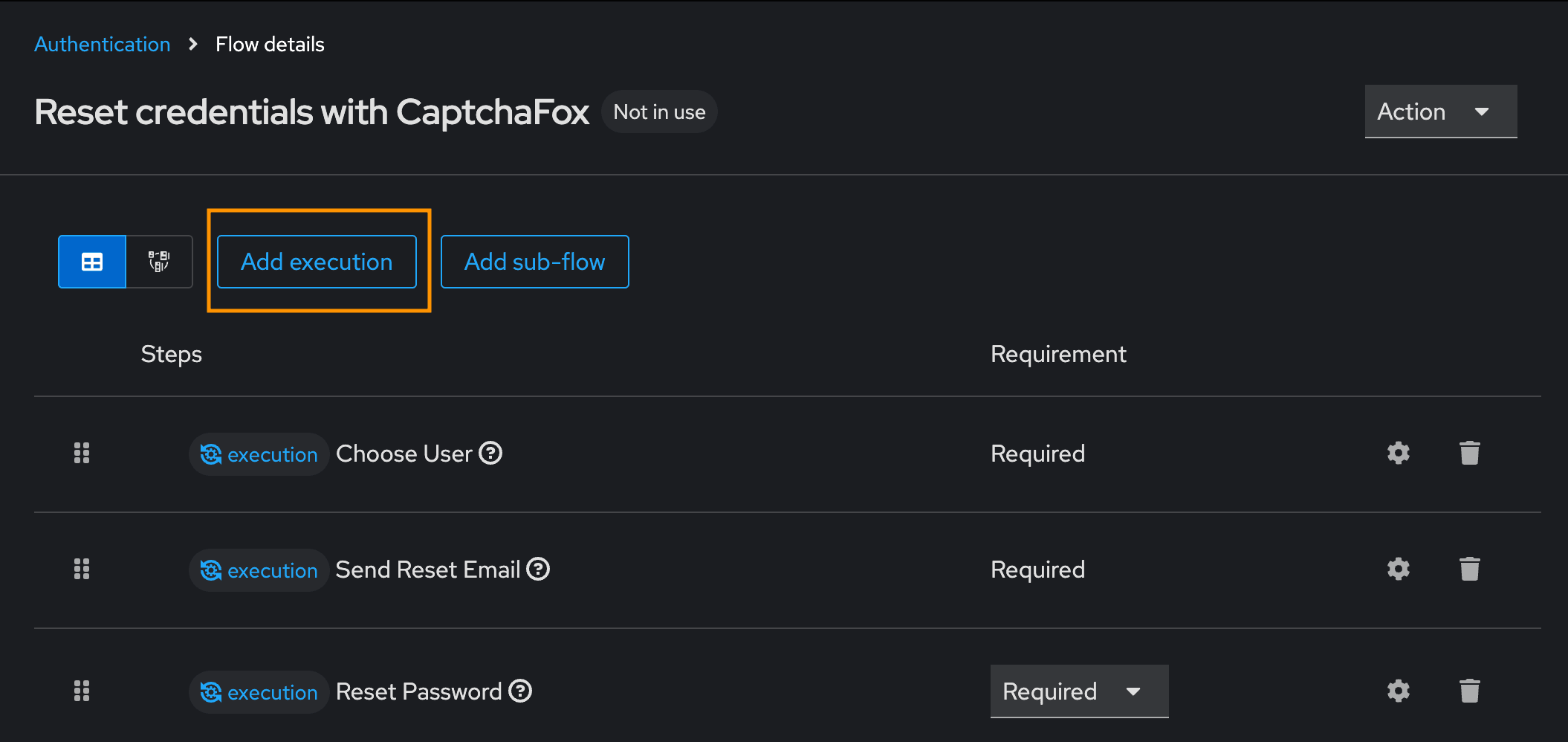This screenshot has width=1568, height=742.
Task: Open settings gear for Reset Password
Action: click(x=1399, y=691)
